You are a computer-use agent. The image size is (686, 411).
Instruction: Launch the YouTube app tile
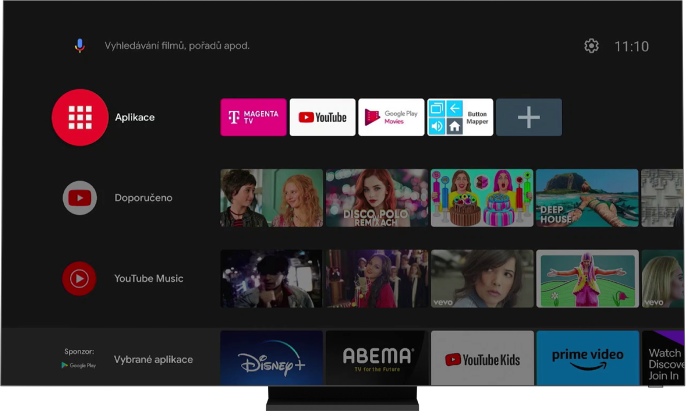(322, 117)
